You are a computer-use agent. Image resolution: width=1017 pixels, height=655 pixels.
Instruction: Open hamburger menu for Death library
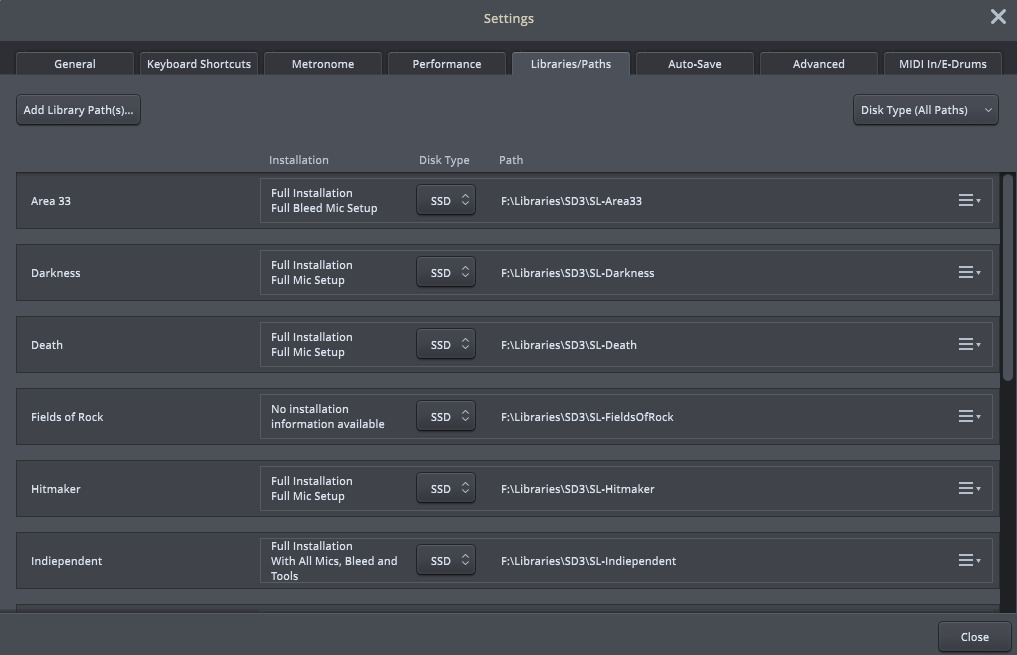point(968,345)
